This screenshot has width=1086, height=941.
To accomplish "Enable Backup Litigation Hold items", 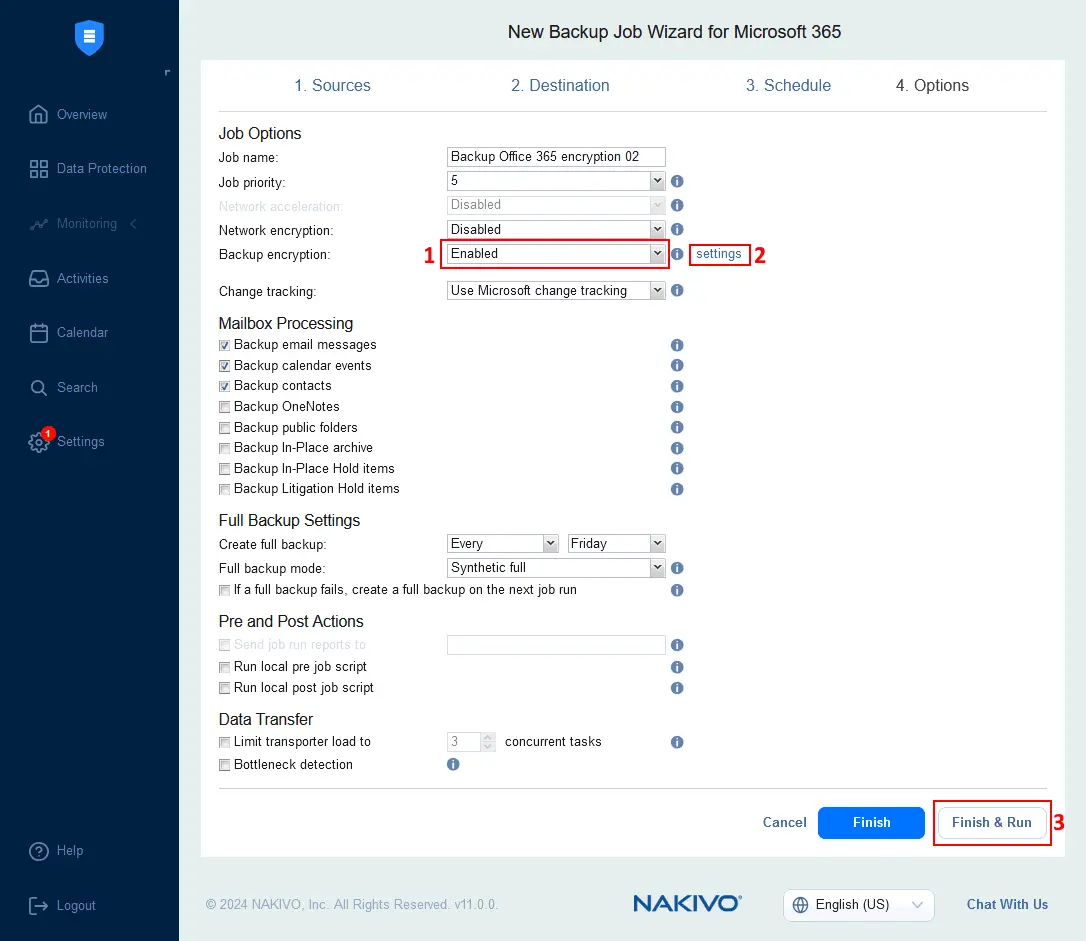I will click(224, 490).
